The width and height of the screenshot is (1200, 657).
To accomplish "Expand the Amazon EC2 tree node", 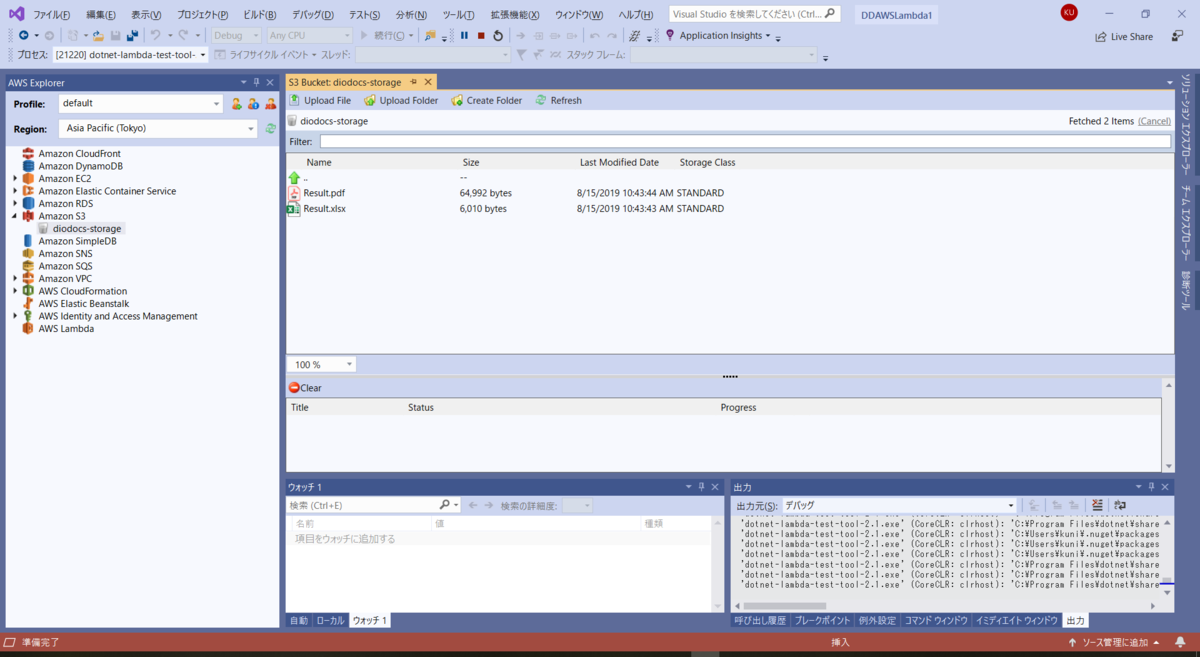I will pos(15,179).
